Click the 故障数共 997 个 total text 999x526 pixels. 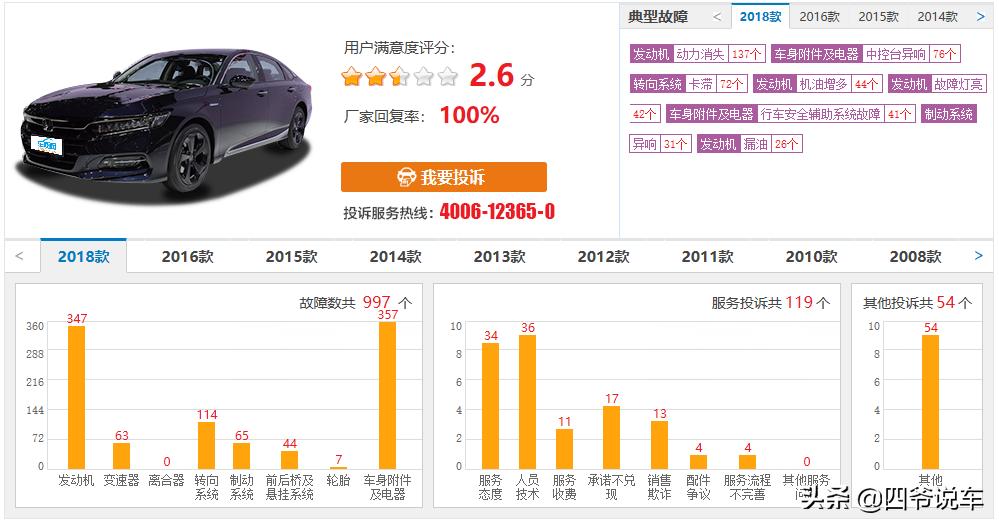(356, 302)
